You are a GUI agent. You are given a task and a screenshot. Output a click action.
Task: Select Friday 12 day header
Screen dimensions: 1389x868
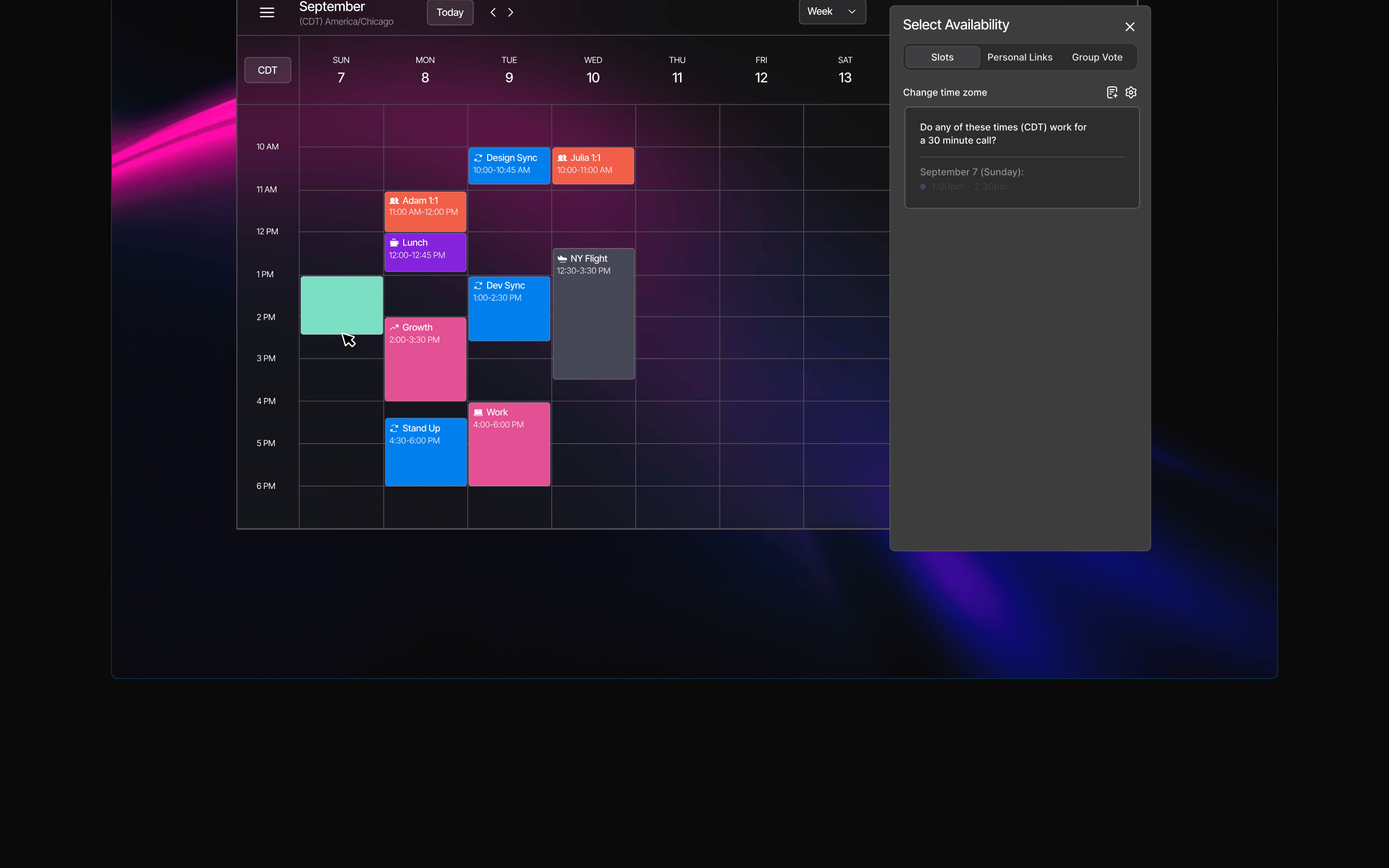click(761, 70)
